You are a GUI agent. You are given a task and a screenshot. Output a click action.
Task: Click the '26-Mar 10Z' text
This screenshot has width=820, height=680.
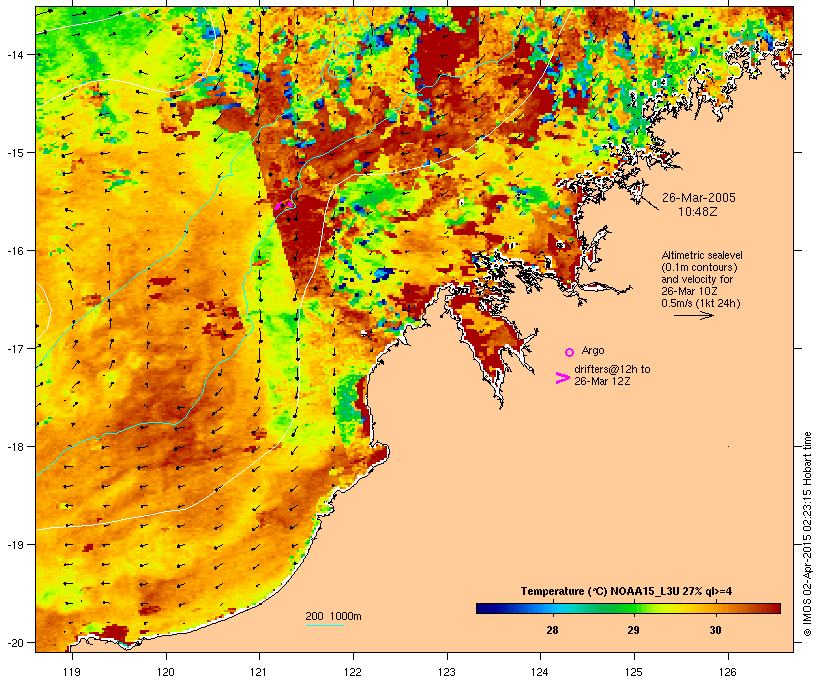click(x=689, y=291)
